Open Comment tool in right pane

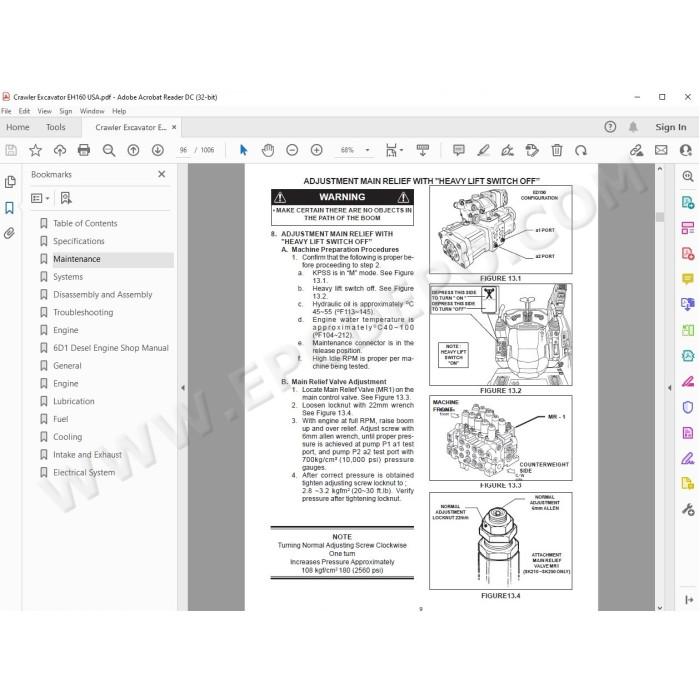pyautogui.click(x=688, y=279)
